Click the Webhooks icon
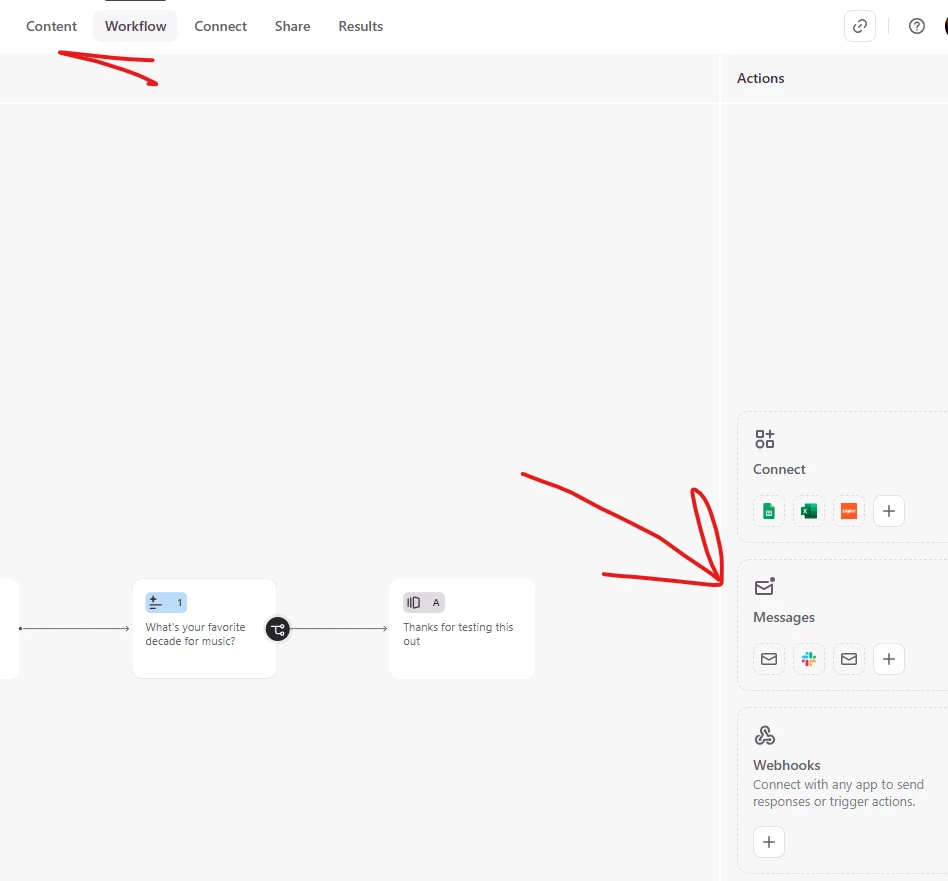This screenshot has height=881, width=948. [764, 735]
